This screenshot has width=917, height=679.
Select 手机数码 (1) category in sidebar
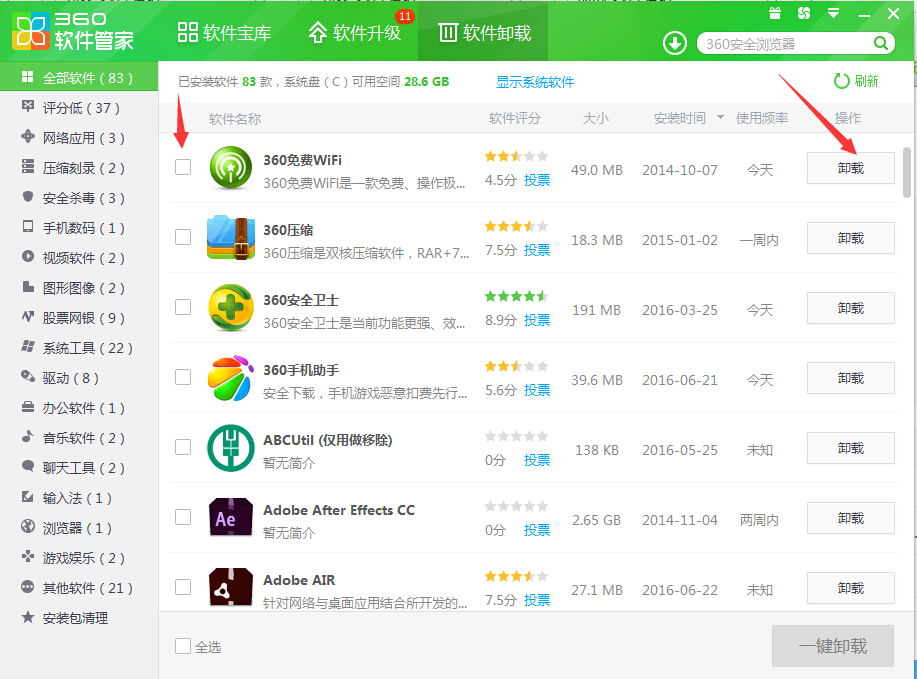click(x=79, y=228)
